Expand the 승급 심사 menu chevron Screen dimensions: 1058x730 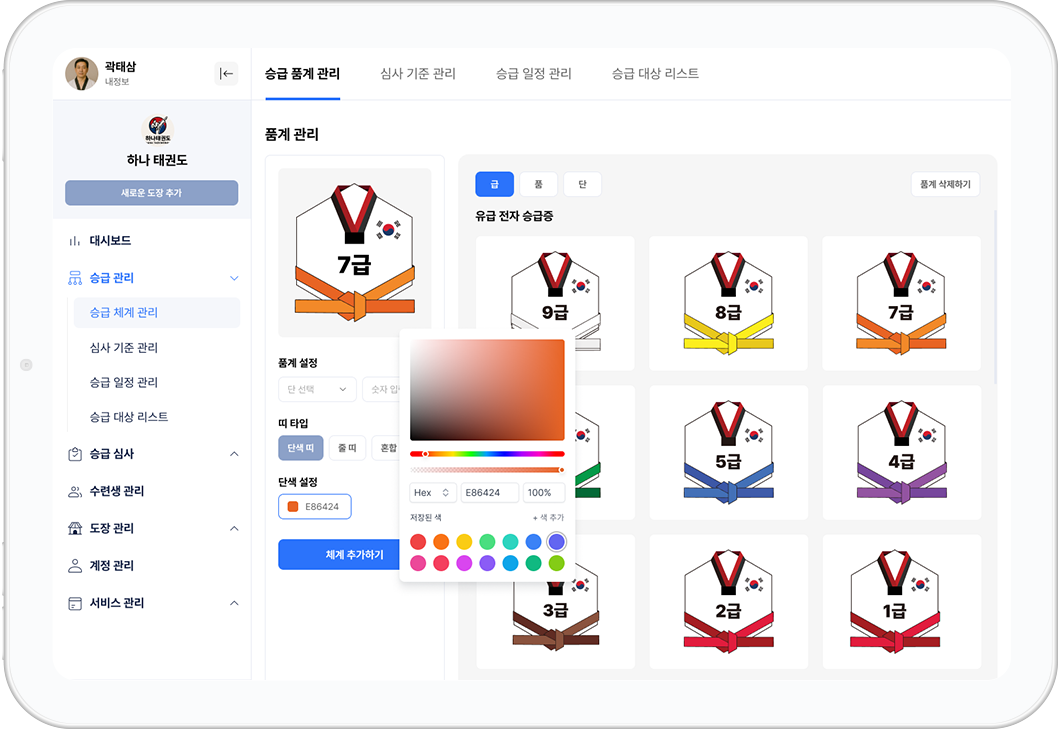(234, 454)
